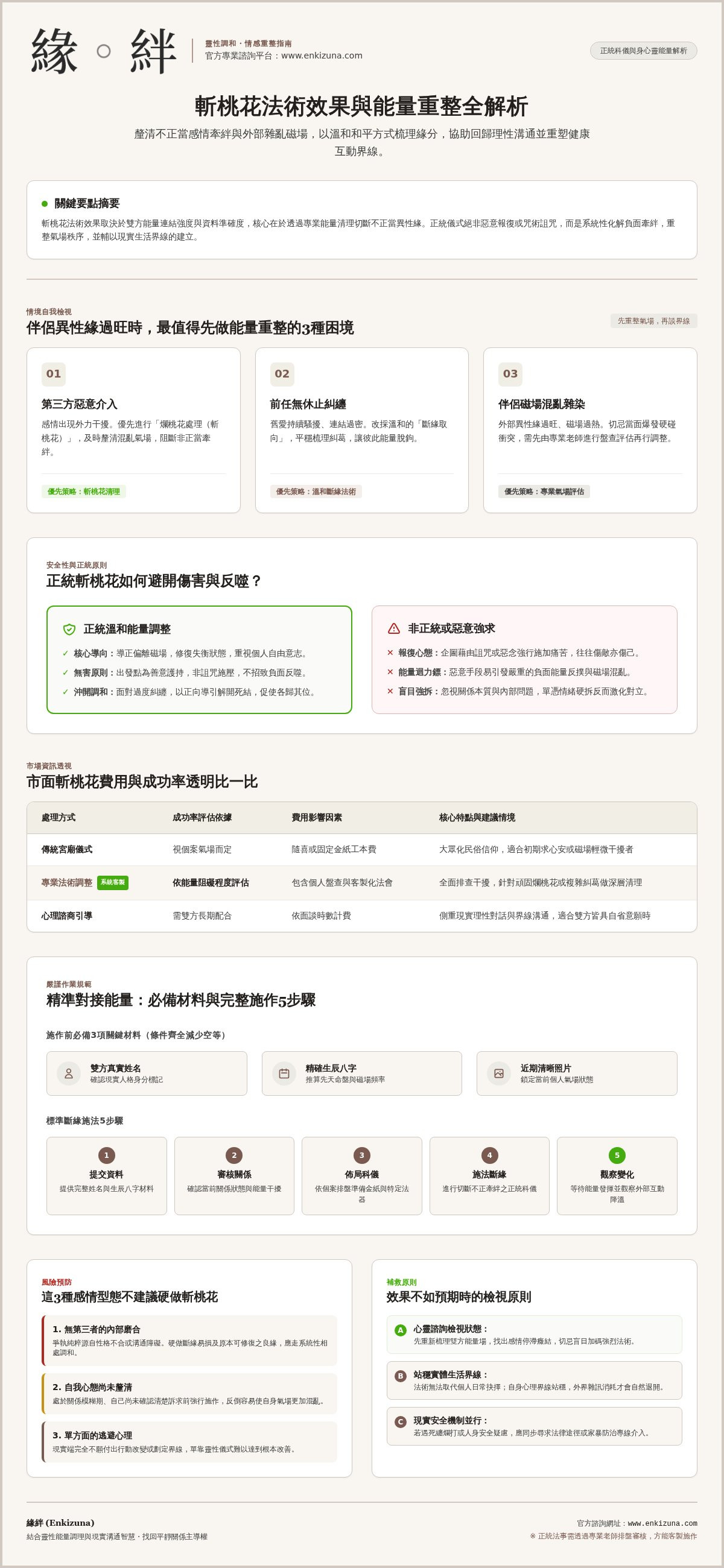Click the C badge for 現實安全機制並行

coord(400,1421)
